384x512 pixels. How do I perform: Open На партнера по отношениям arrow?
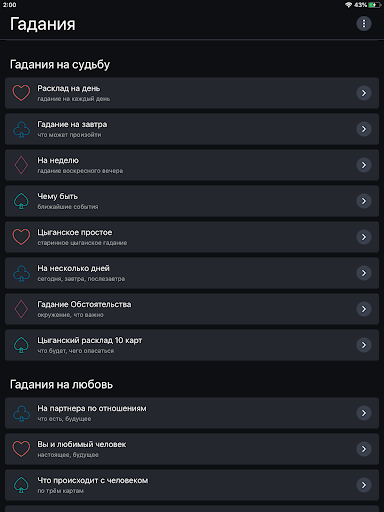tap(364, 413)
